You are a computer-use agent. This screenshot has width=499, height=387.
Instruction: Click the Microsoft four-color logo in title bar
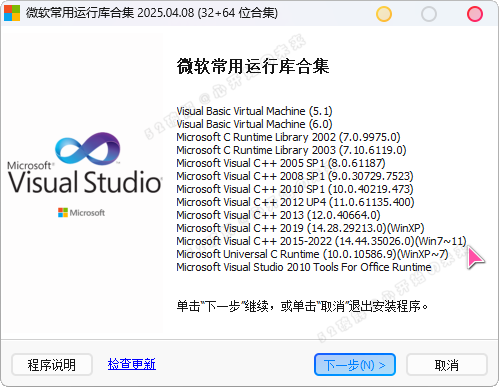click(12, 13)
